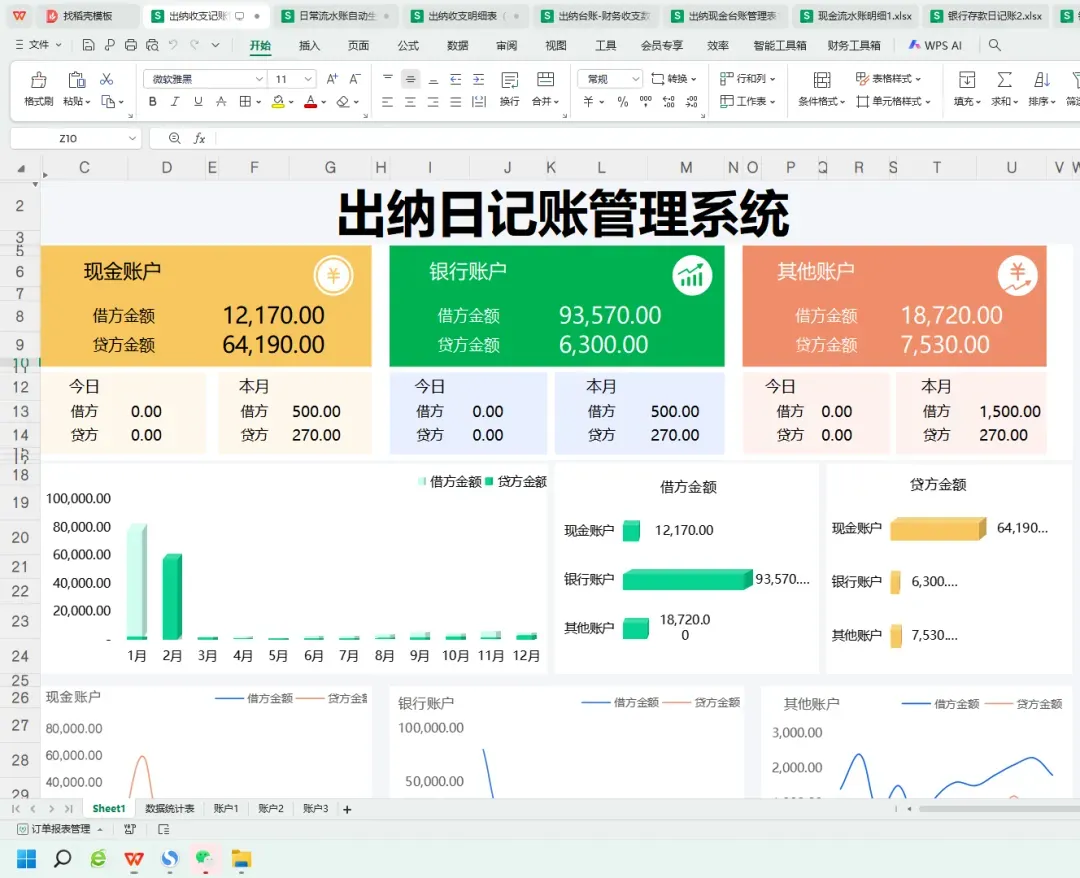Toggle align text right
This screenshot has width=1080, height=878.
tap(433, 102)
